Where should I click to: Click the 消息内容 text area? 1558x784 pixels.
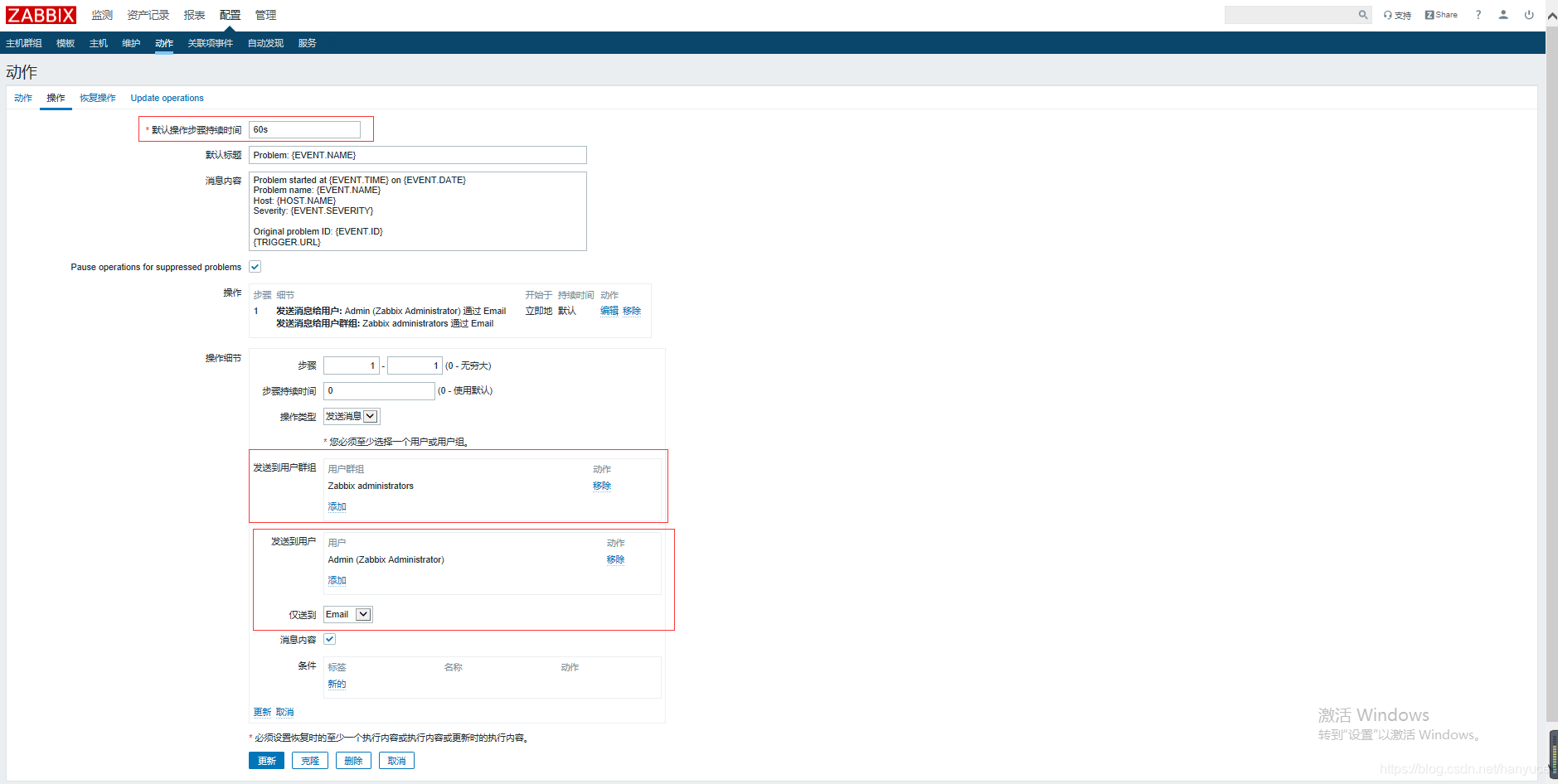(418, 211)
